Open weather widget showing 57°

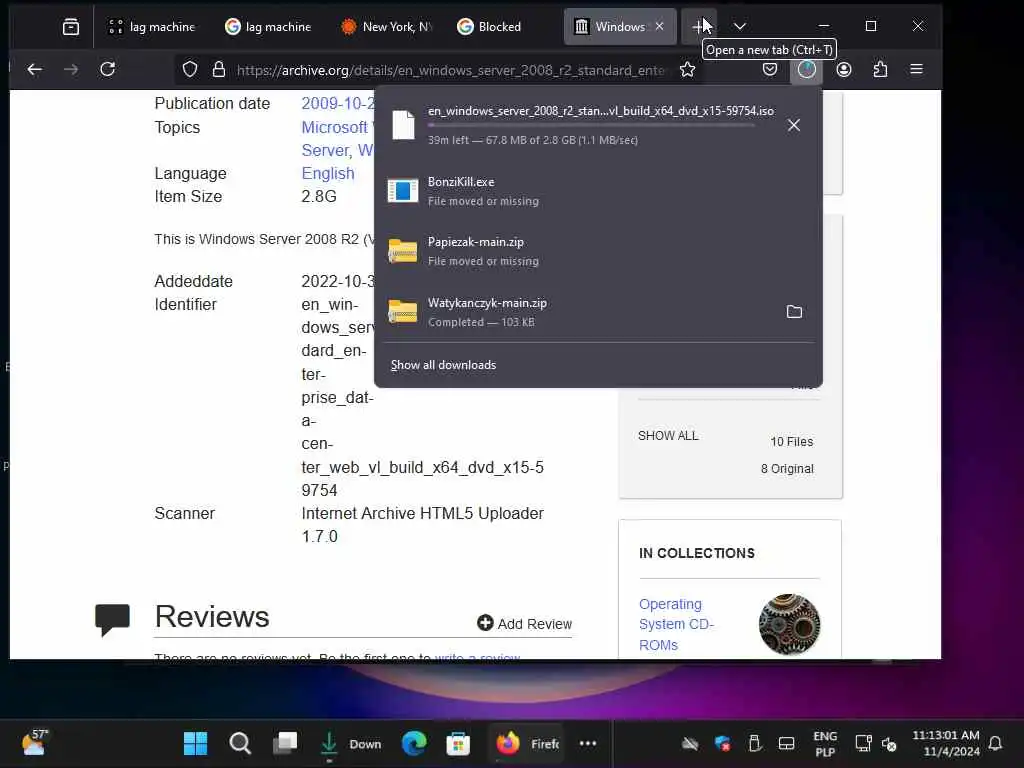pyautogui.click(x=35, y=743)
